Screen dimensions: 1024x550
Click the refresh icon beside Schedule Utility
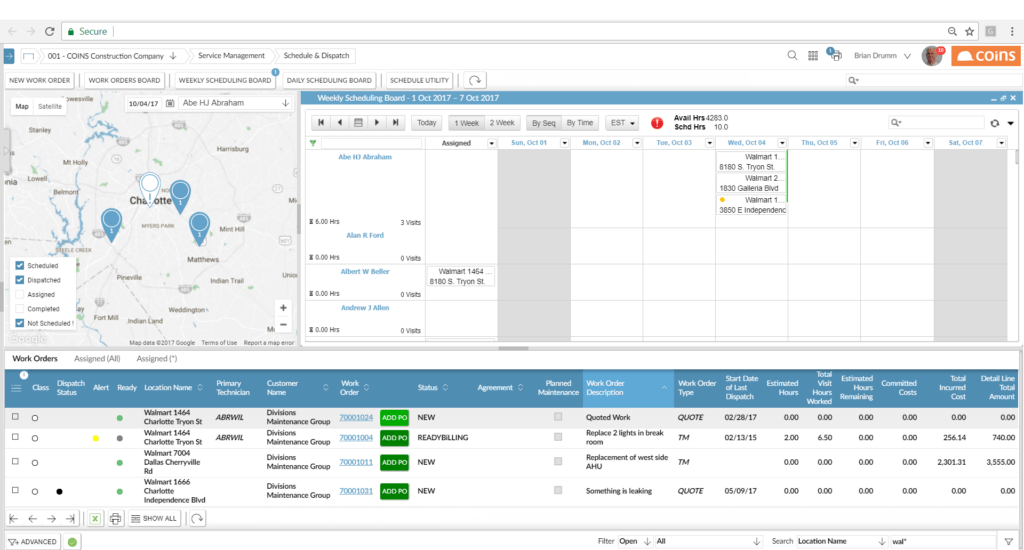[475, 80]
